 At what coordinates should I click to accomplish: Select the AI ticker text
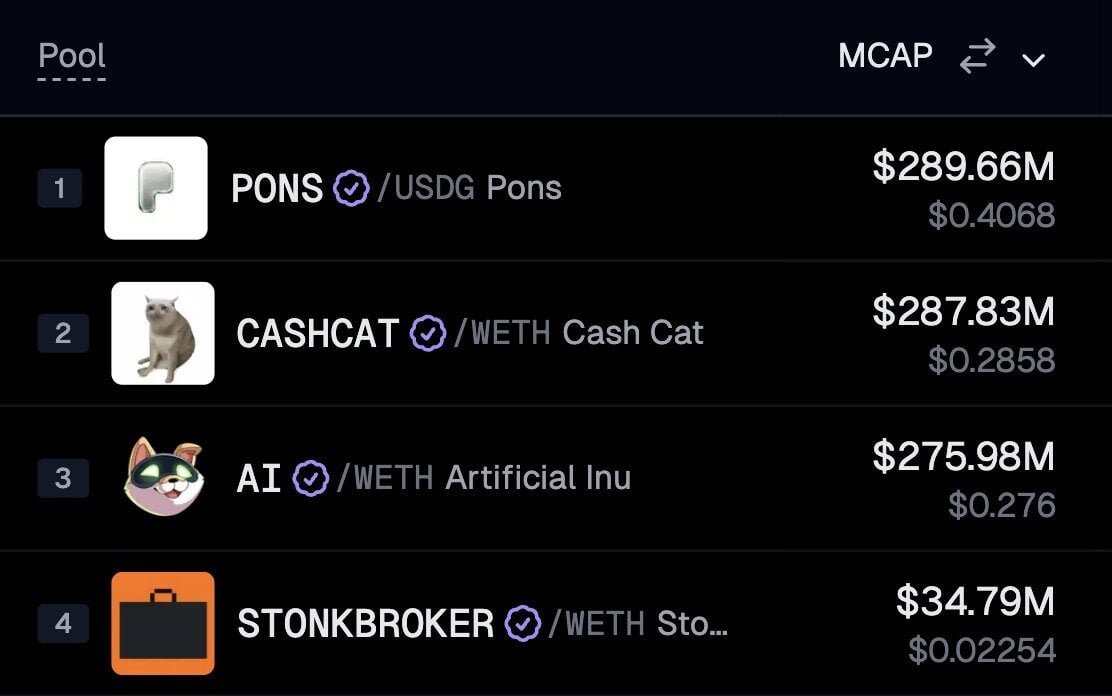point(259,478)
